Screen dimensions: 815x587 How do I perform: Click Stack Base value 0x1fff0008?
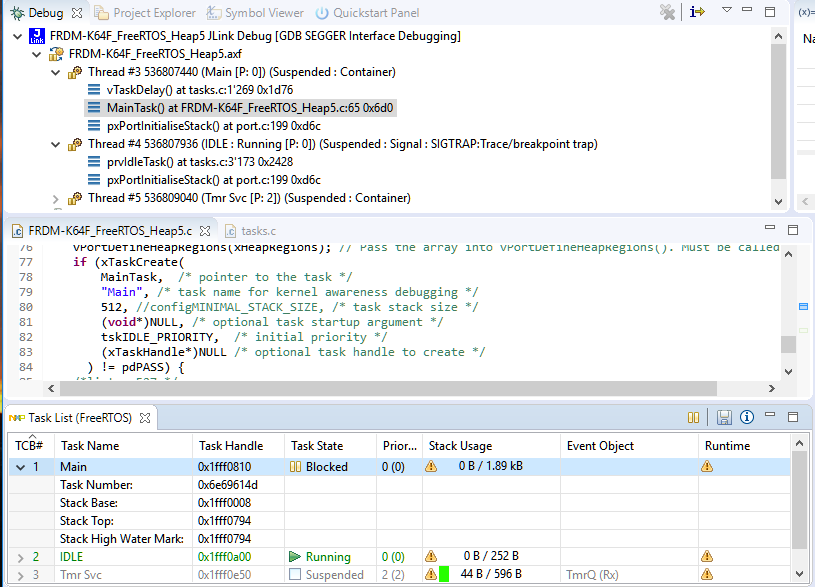click(225, 503)
